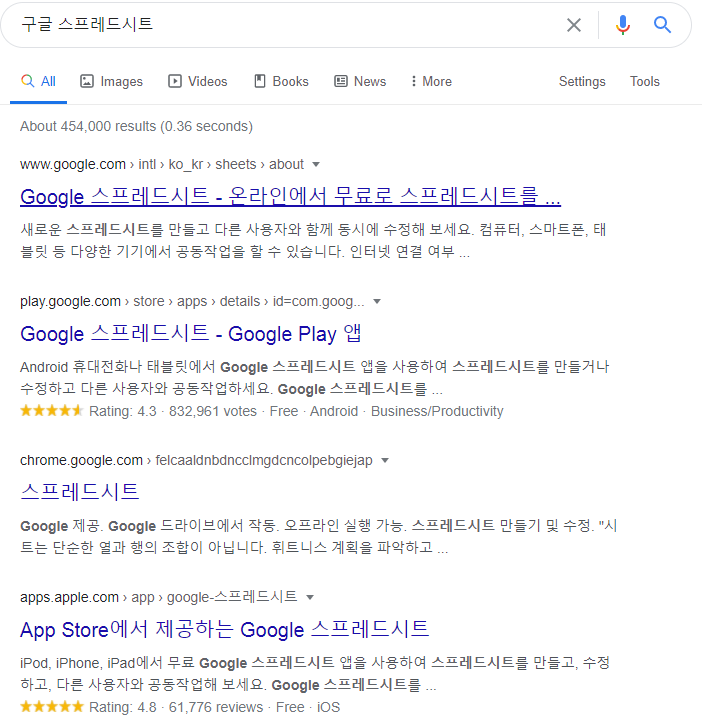Switch to the News tab
This screenshot has height=727, width=702.
pos(360,82)
